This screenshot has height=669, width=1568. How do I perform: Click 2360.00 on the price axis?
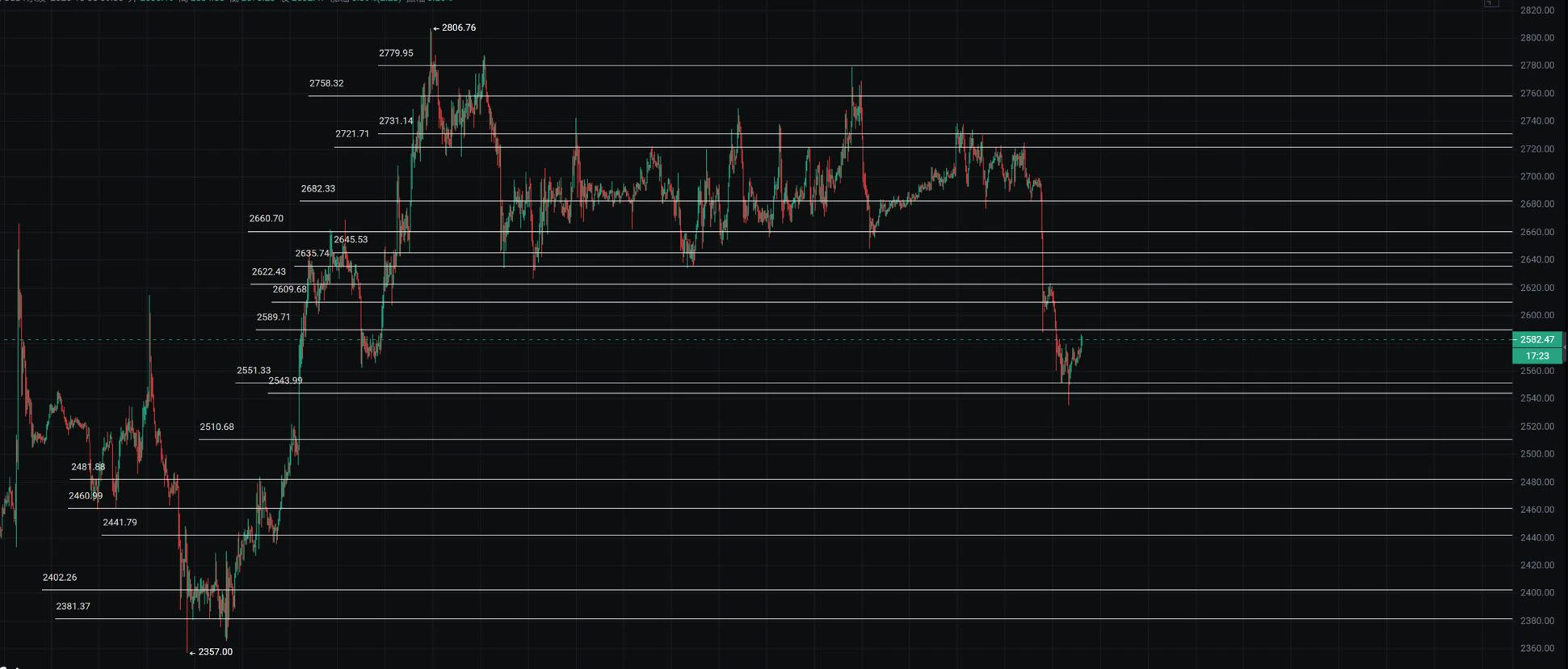(x=1536, y=649)
